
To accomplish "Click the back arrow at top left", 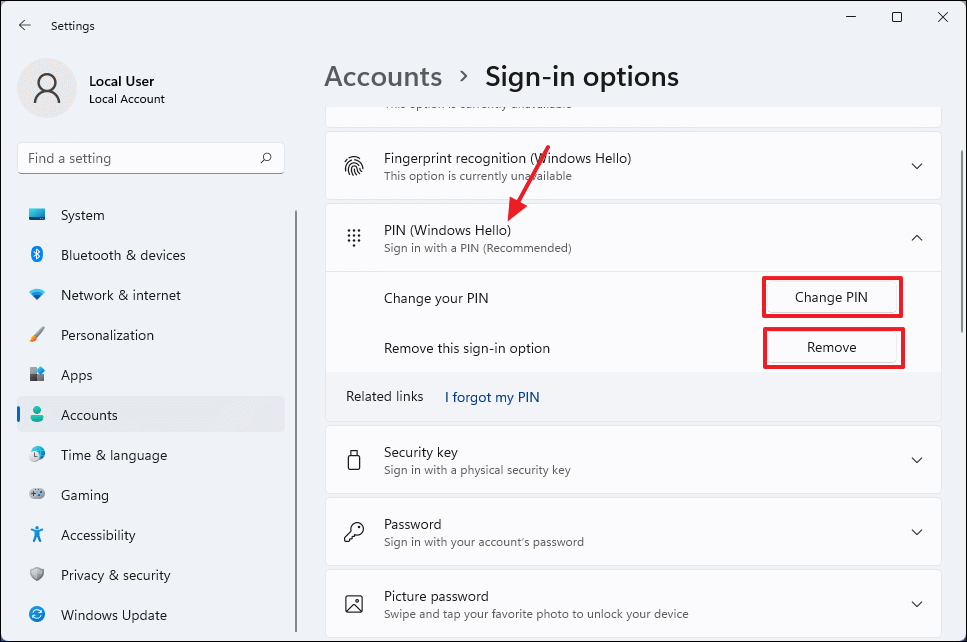I will 24,25.
